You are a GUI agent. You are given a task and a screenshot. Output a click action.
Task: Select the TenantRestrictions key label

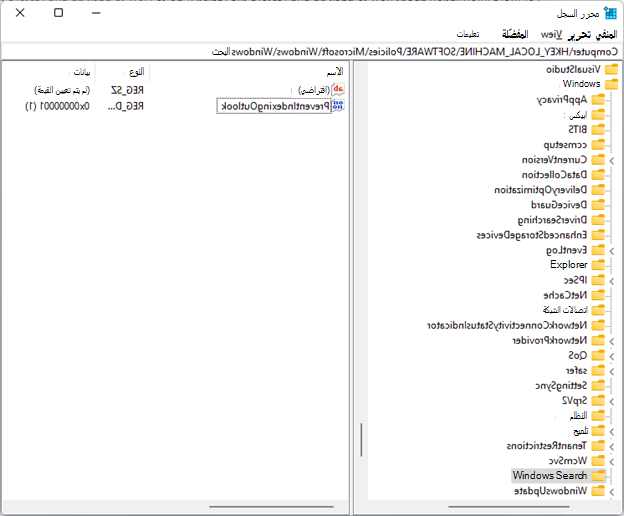click(x=547, y=446)
